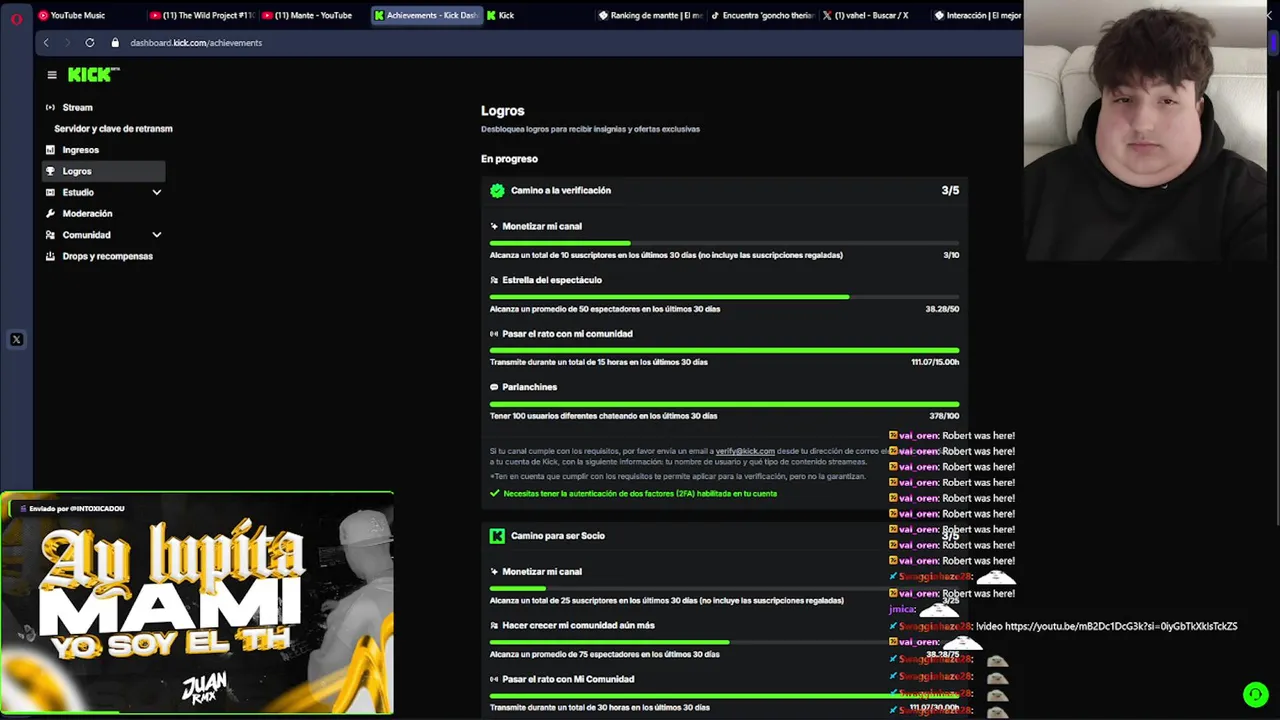1280x720 pixels.
Task: Expand the Comunidad submenu chevron
Action: point(156,235)
